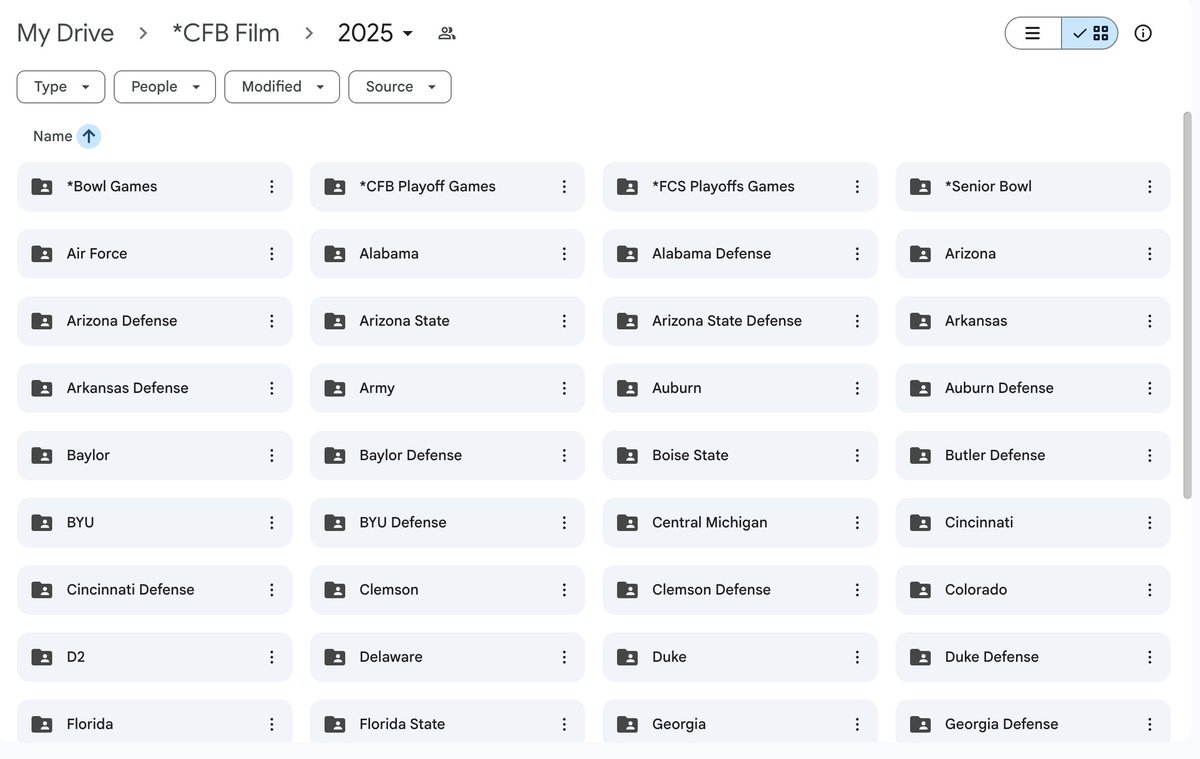Click the vertical scrollbar thumb

pos(1188,305)
